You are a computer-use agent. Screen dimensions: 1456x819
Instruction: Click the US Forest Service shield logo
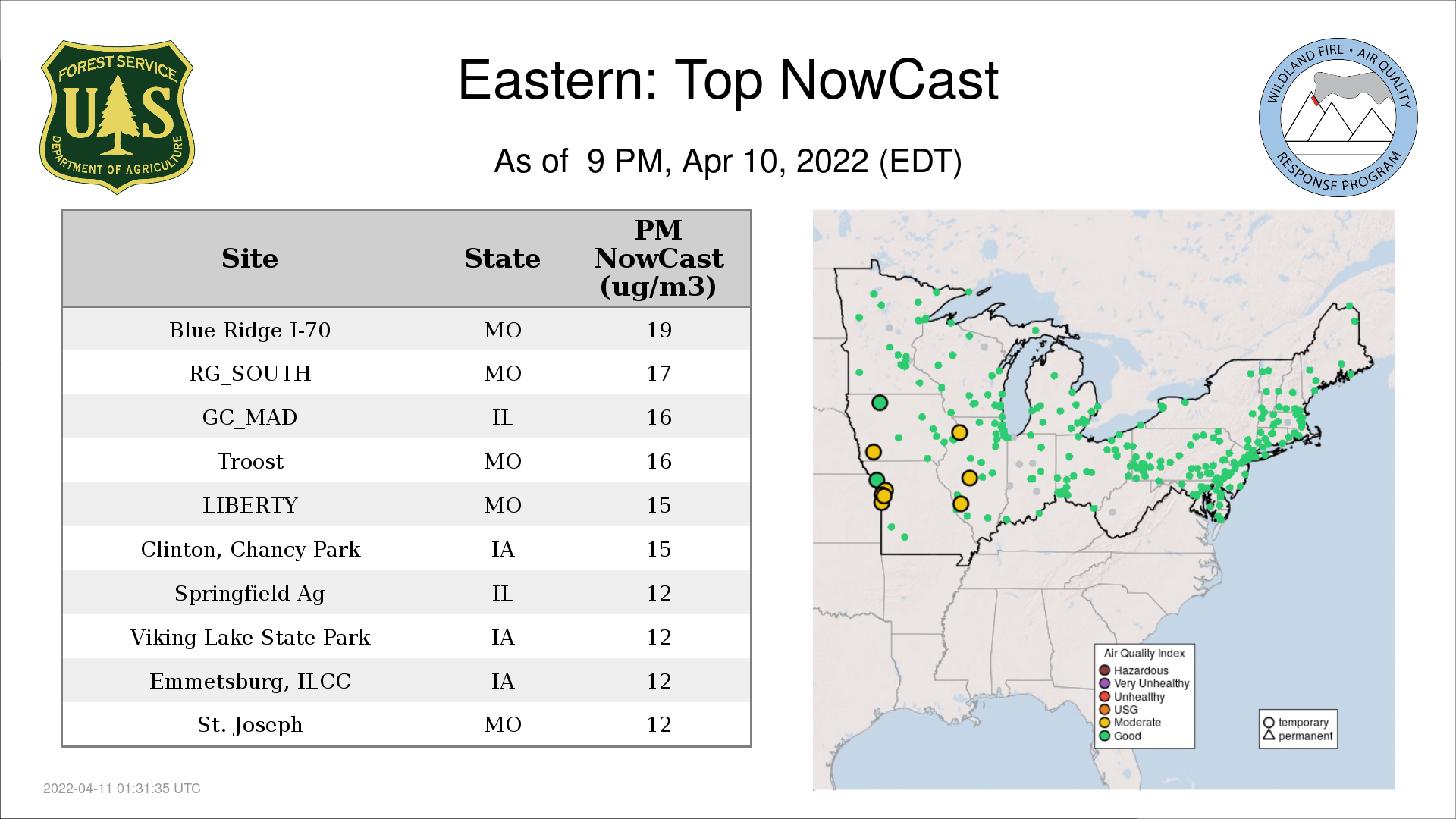[x=117, y=118]
